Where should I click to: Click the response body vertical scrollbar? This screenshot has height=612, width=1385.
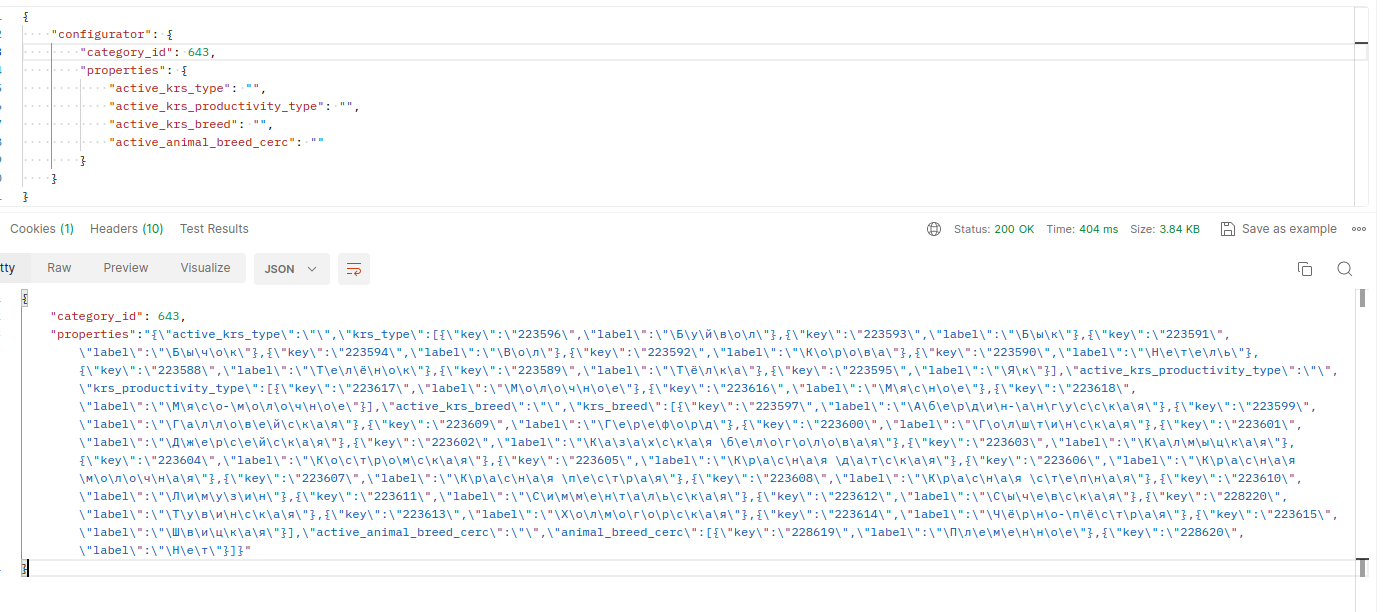pos(1361,432)
